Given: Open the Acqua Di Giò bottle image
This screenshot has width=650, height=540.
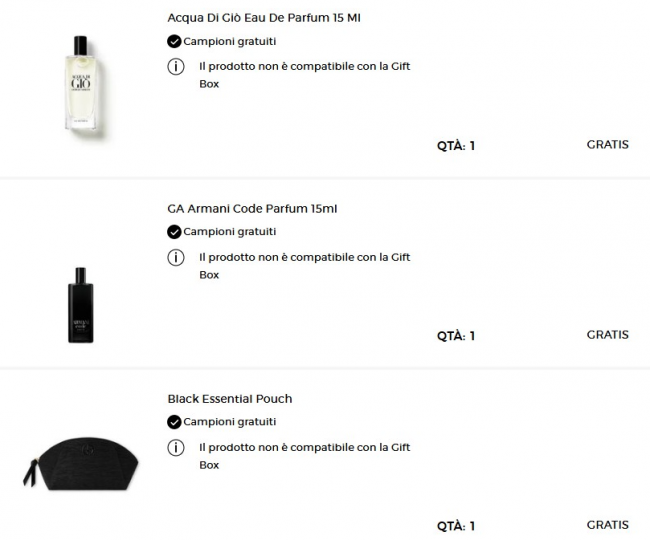Looking at the screenshot, I should pos(81,84).
